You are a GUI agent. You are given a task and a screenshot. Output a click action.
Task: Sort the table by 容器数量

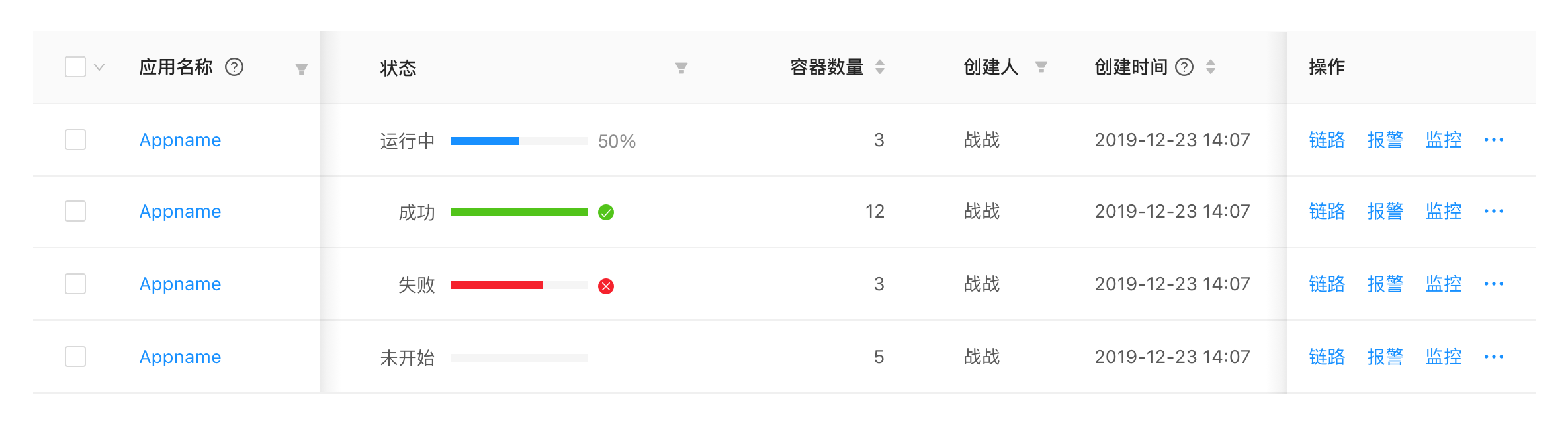click(x=879, y=67)
